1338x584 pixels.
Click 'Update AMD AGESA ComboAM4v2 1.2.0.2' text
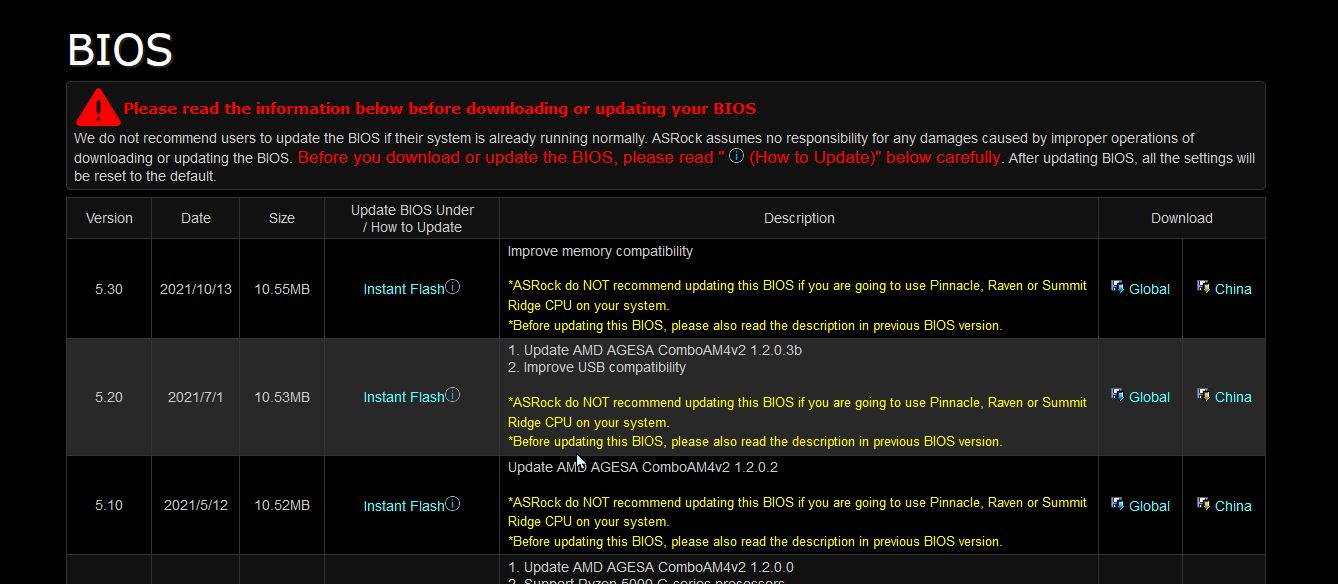coord(643,467)
